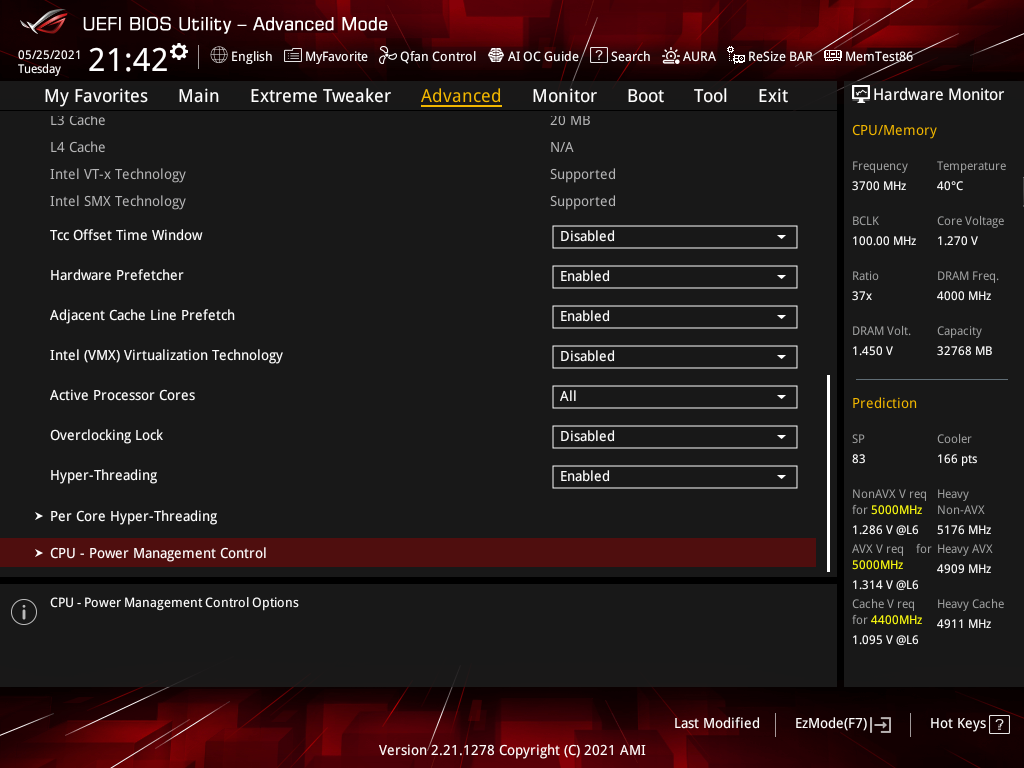Switch to the Monitor tab
This screenshot has width=1024, height=768.
coord(564,96)
